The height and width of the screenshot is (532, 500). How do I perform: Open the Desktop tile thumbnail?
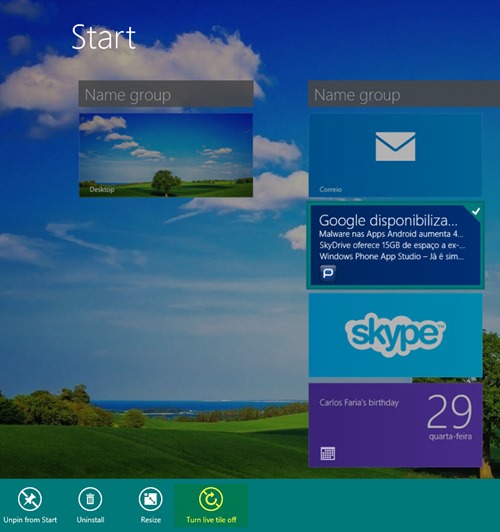[x=166, y=155]
